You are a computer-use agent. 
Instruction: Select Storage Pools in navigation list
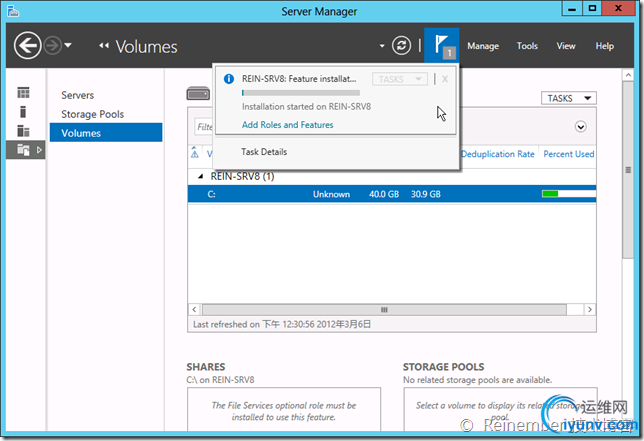[x=92, y=114]
